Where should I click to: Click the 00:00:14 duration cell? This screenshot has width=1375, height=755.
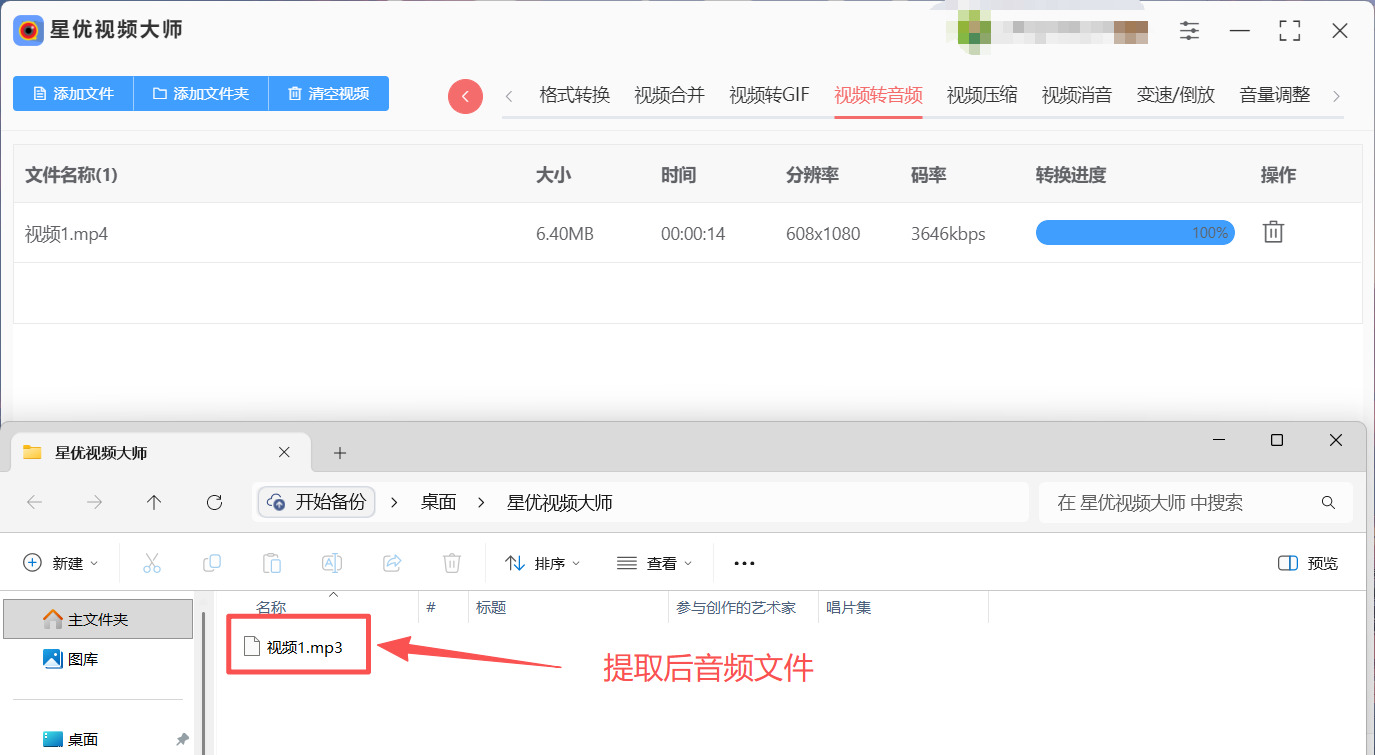click(x=693, y=234)
